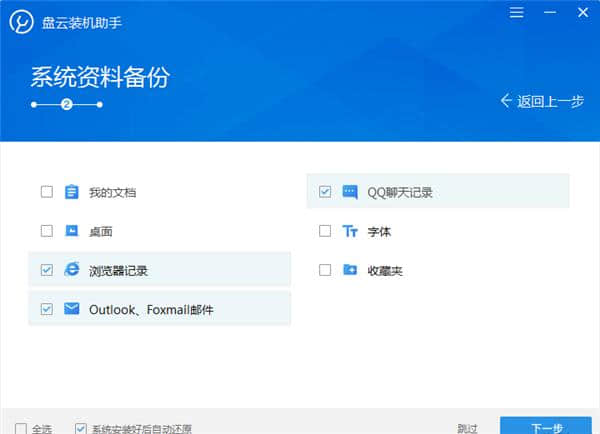
Task: Click the 跳过 skip link
Action: click(x=467, y=429)
